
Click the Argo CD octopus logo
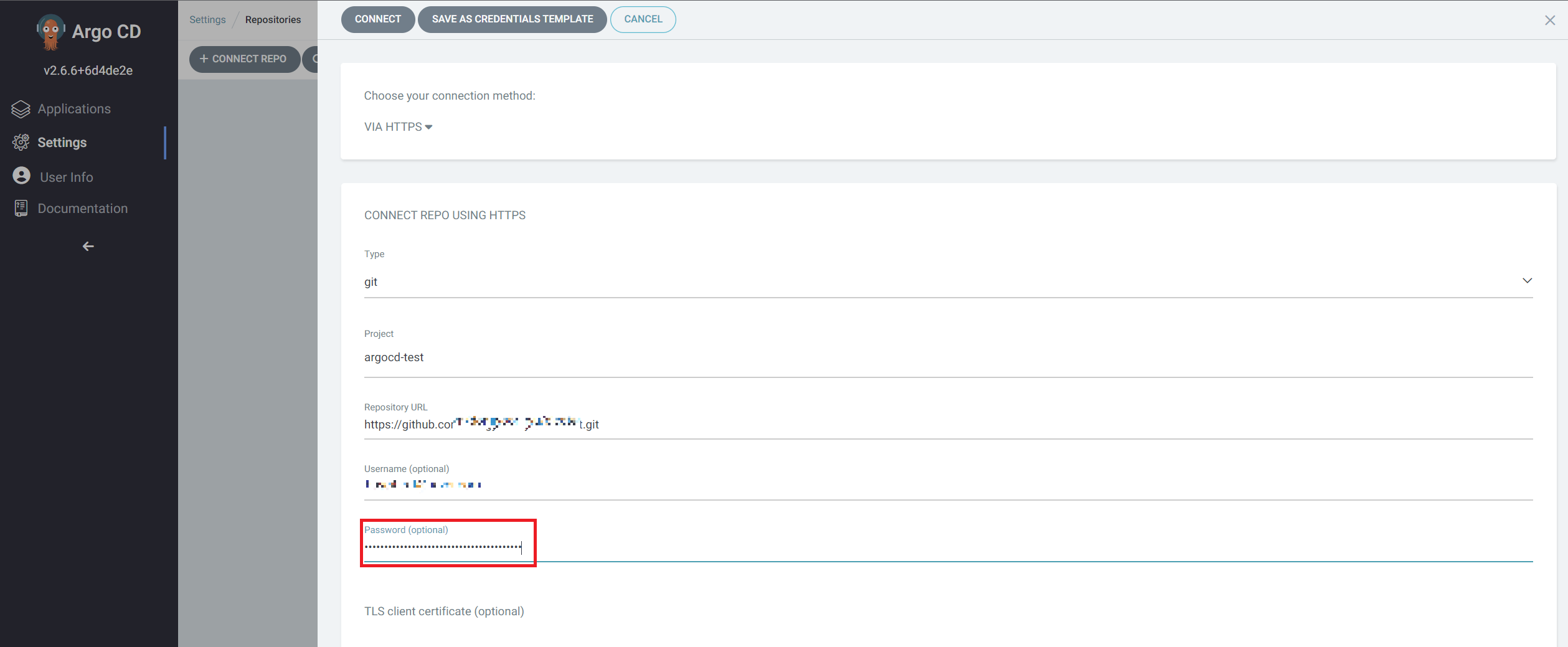(x=51, y=32)
